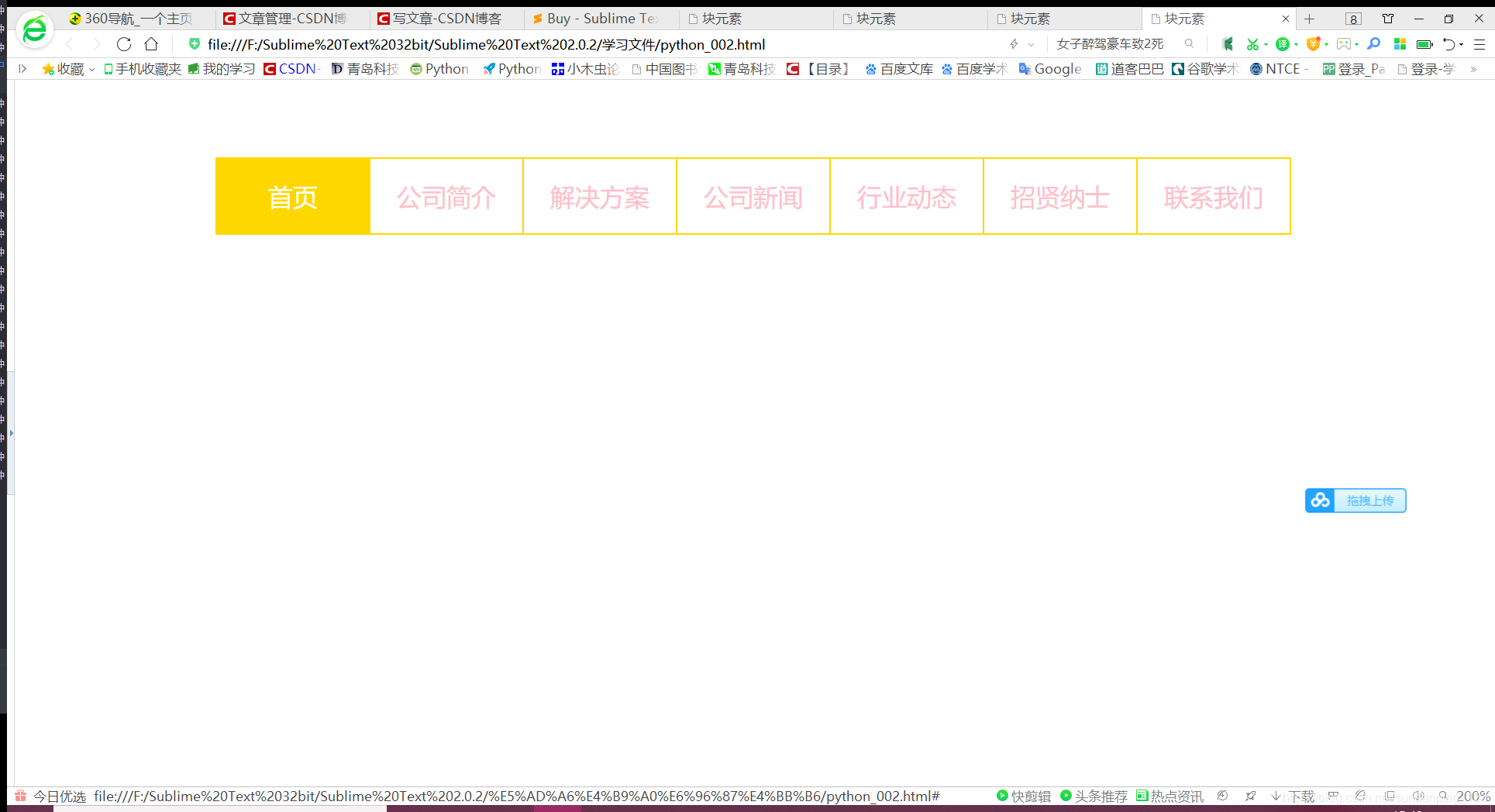This screenshot has width=1495, height=812.
Task: Select the screenshot scissors tool
Action: point(1254,44)
